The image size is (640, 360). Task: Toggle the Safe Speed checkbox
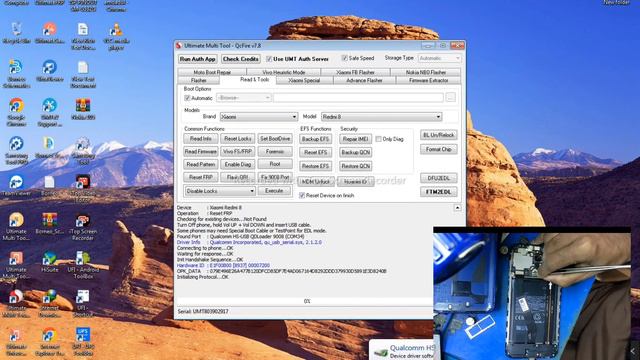[344, 58]
